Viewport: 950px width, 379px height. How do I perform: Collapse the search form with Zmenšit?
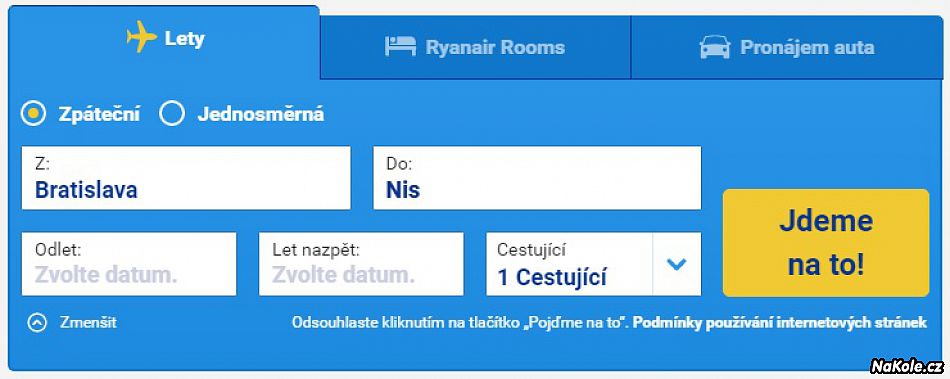coord(88,323)
